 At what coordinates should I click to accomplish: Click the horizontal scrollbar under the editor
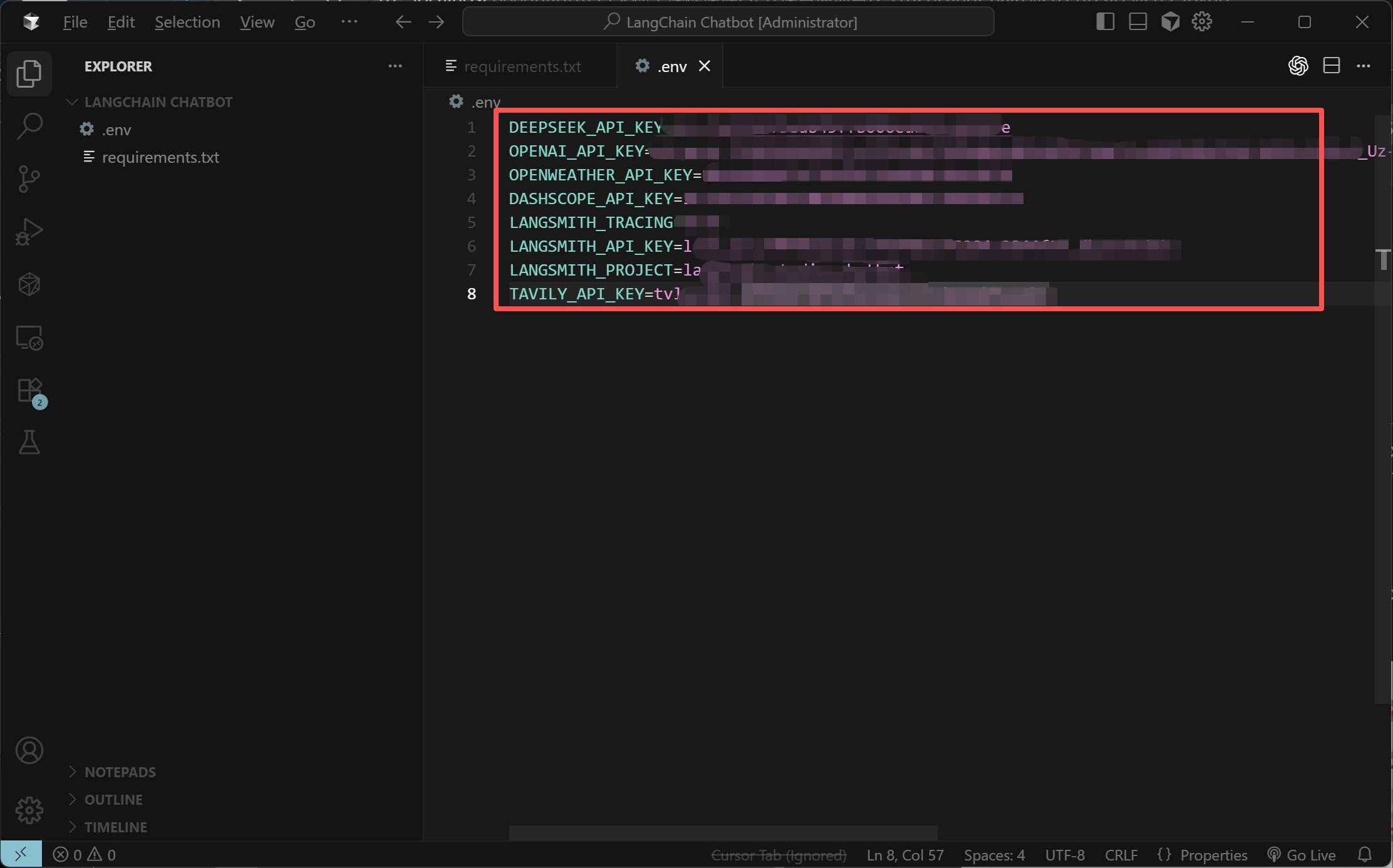pyautogui.click(x=723, y=833)
